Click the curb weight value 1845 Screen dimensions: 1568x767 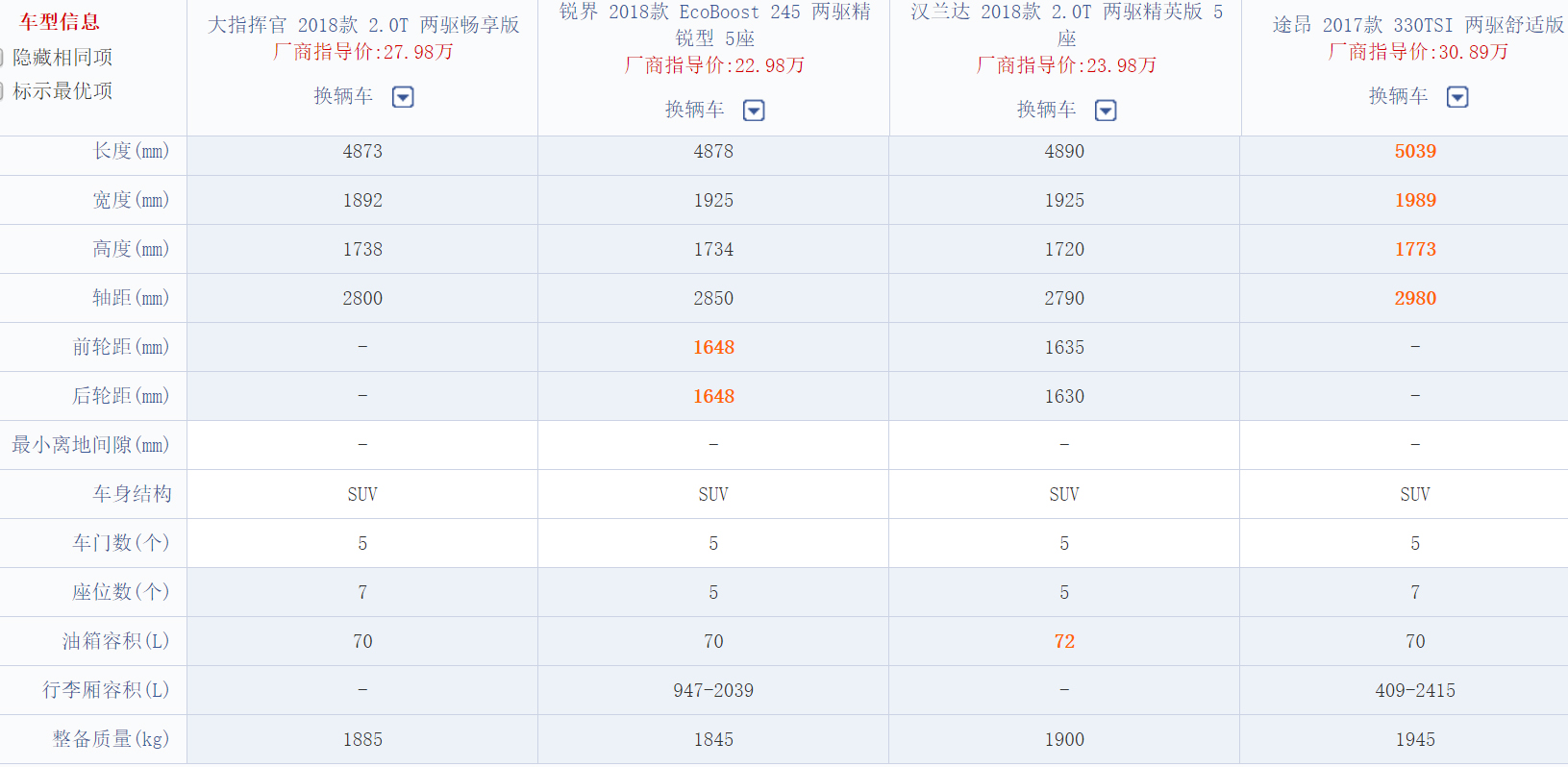tap(713, 739)
